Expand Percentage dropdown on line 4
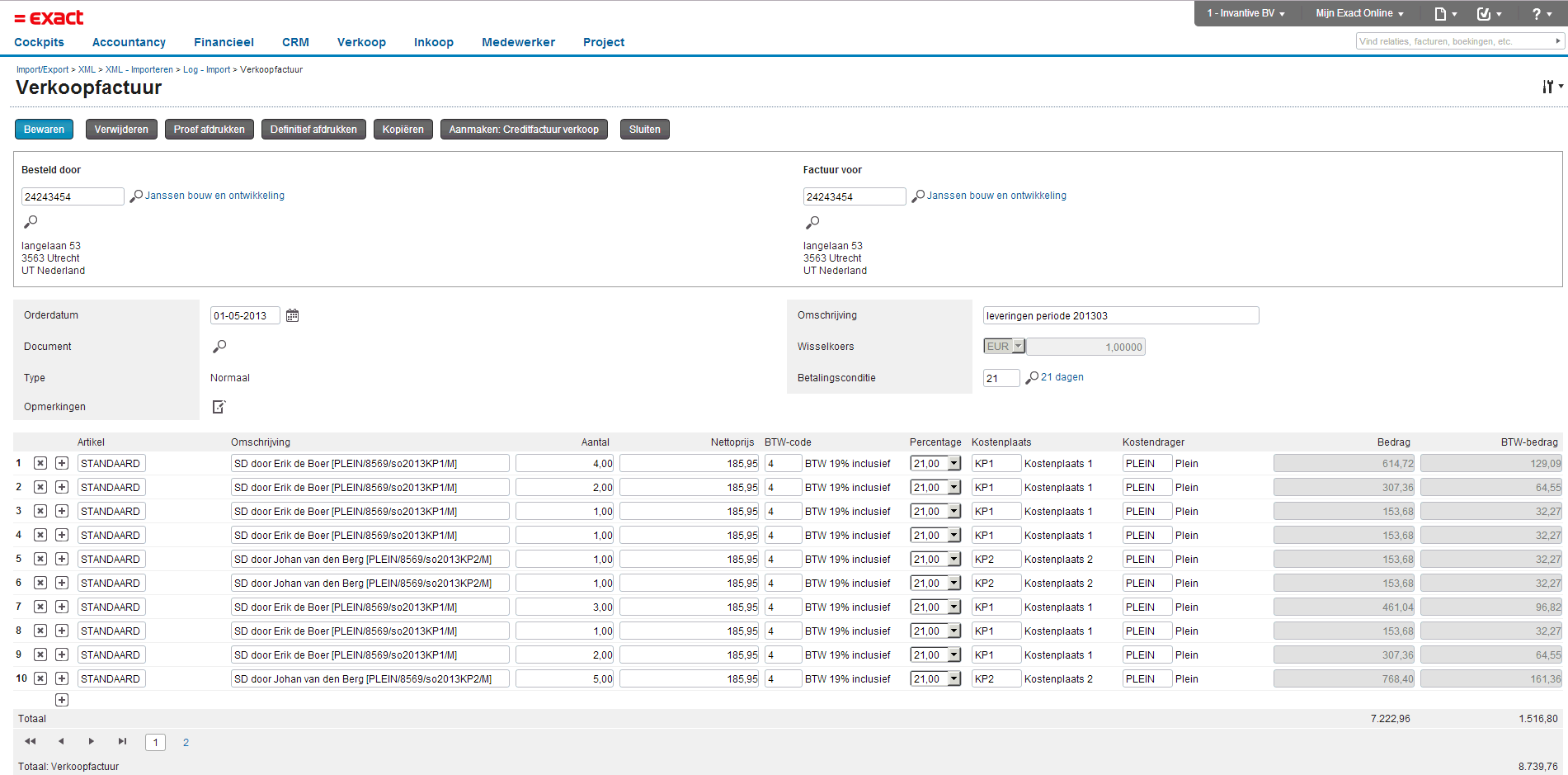The height and width of the screenshot is (775, 1568). (x=954, y=536)
